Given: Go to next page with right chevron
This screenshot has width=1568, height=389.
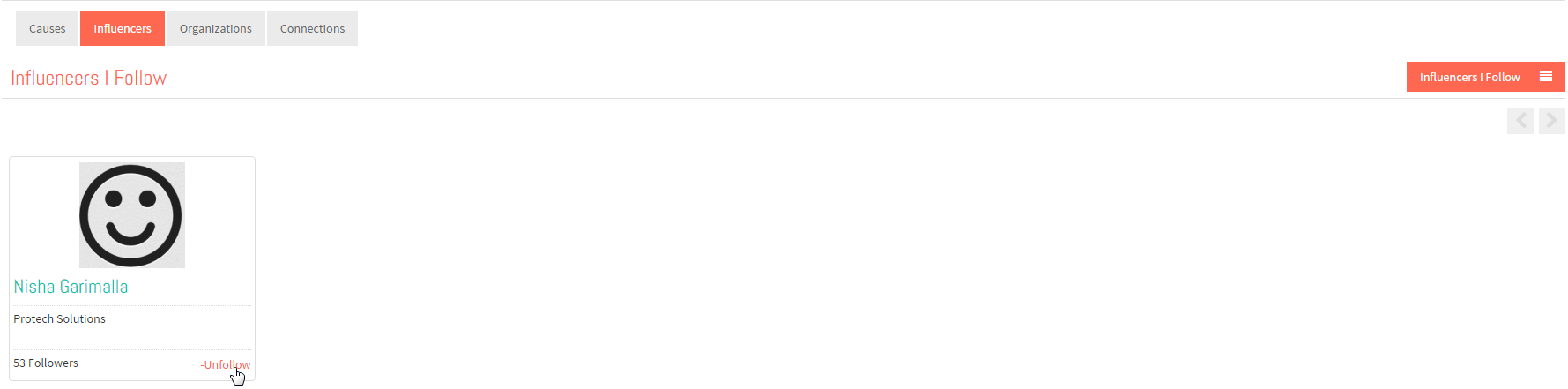Looking at the screenshot, I should [1552, 121].
